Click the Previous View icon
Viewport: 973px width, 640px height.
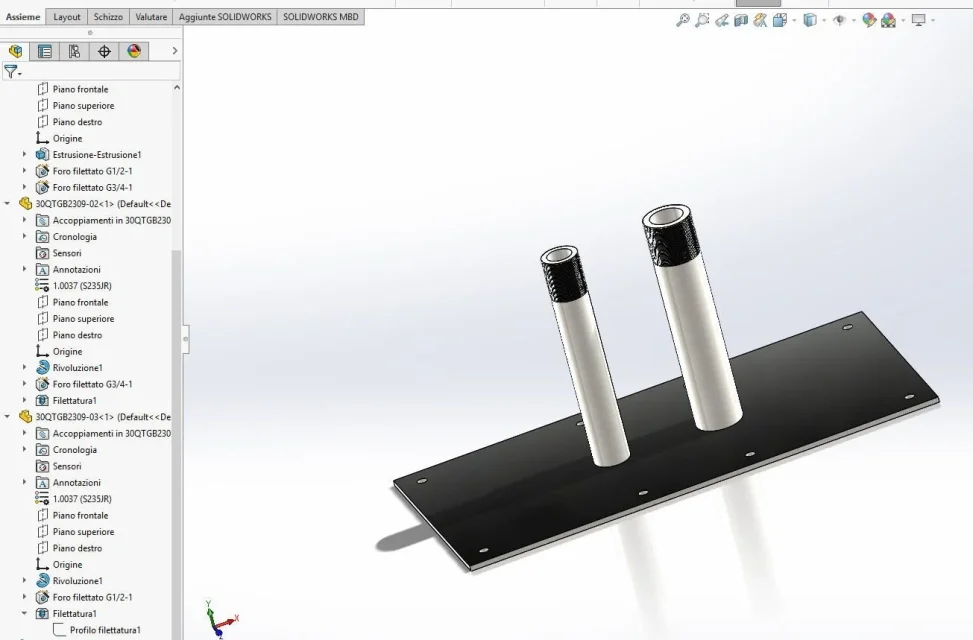[721, 20]
